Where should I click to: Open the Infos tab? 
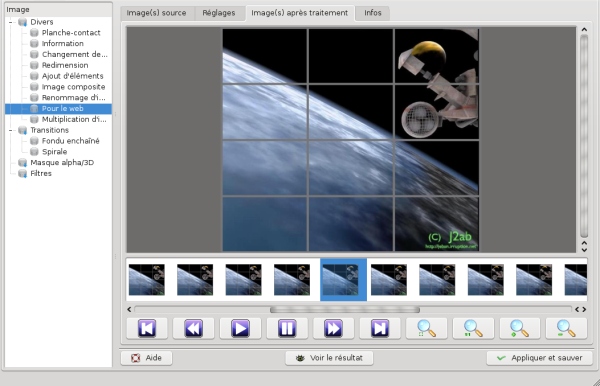(373, 13)
